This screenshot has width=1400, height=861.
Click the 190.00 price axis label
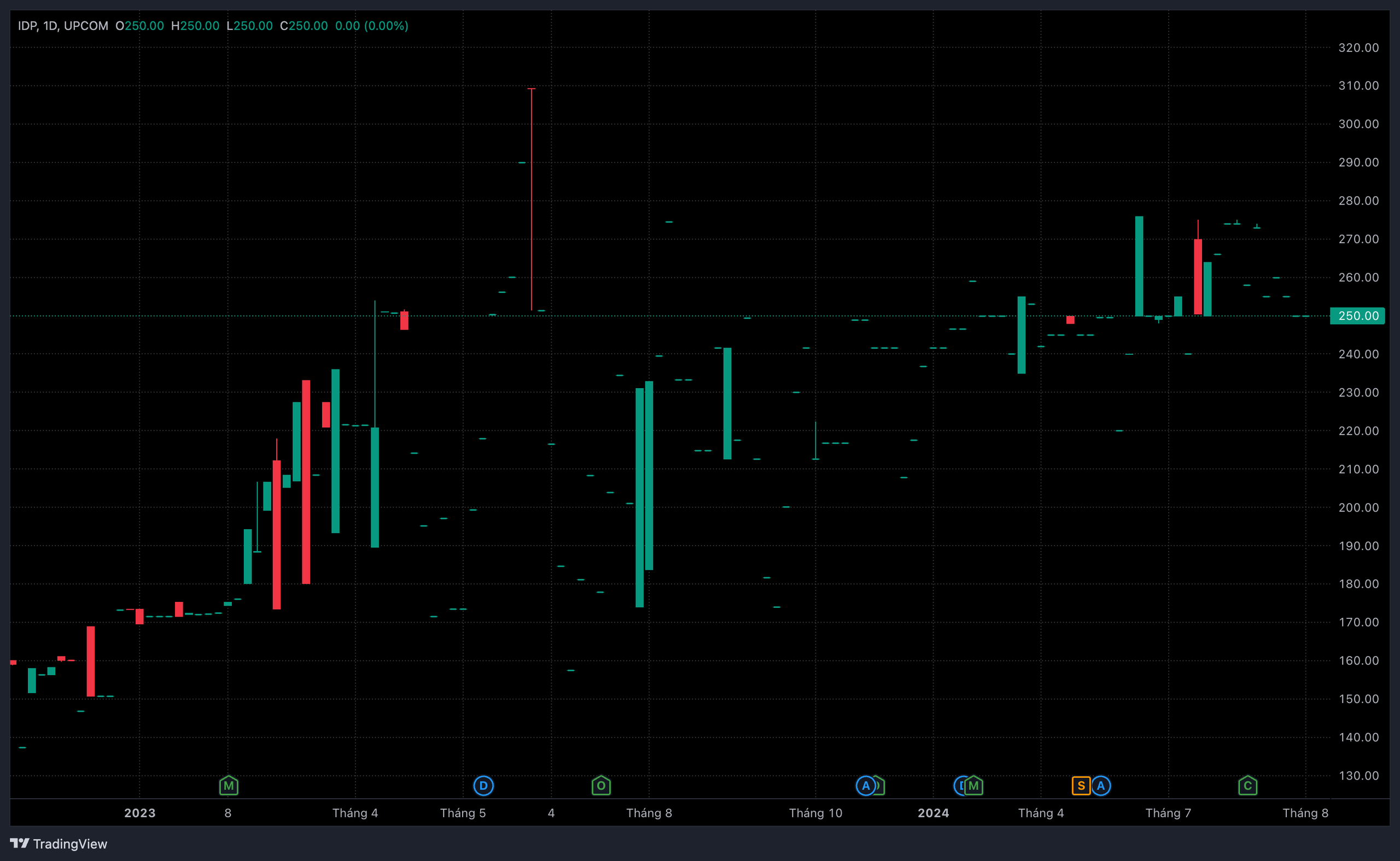(1358, 546)
